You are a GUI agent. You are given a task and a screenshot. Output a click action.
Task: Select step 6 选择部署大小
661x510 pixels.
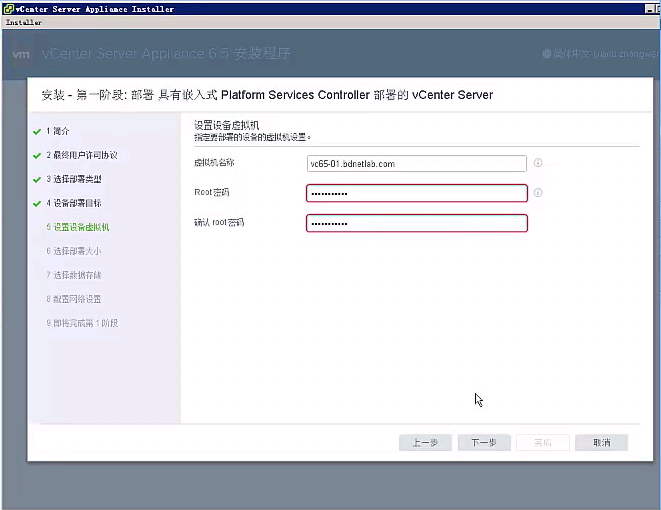pyautogui.click(x=74, y=251)
